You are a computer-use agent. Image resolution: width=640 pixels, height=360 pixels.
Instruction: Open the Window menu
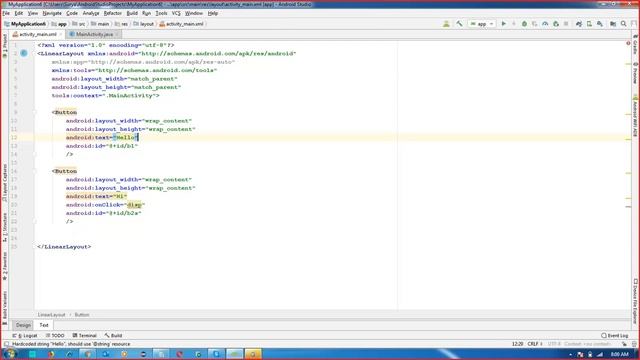pos(193,13)
